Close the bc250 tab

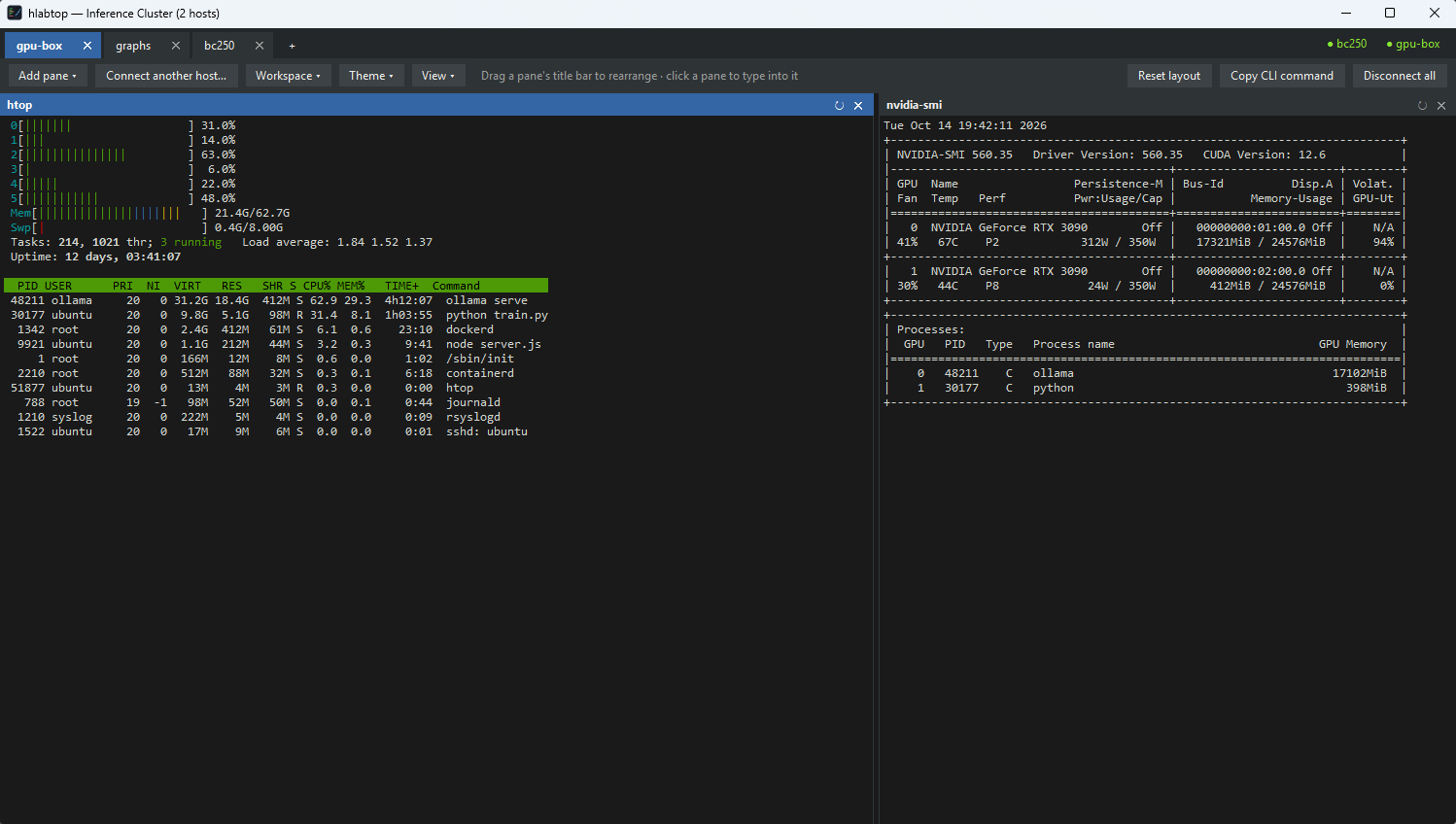point(260,46)
